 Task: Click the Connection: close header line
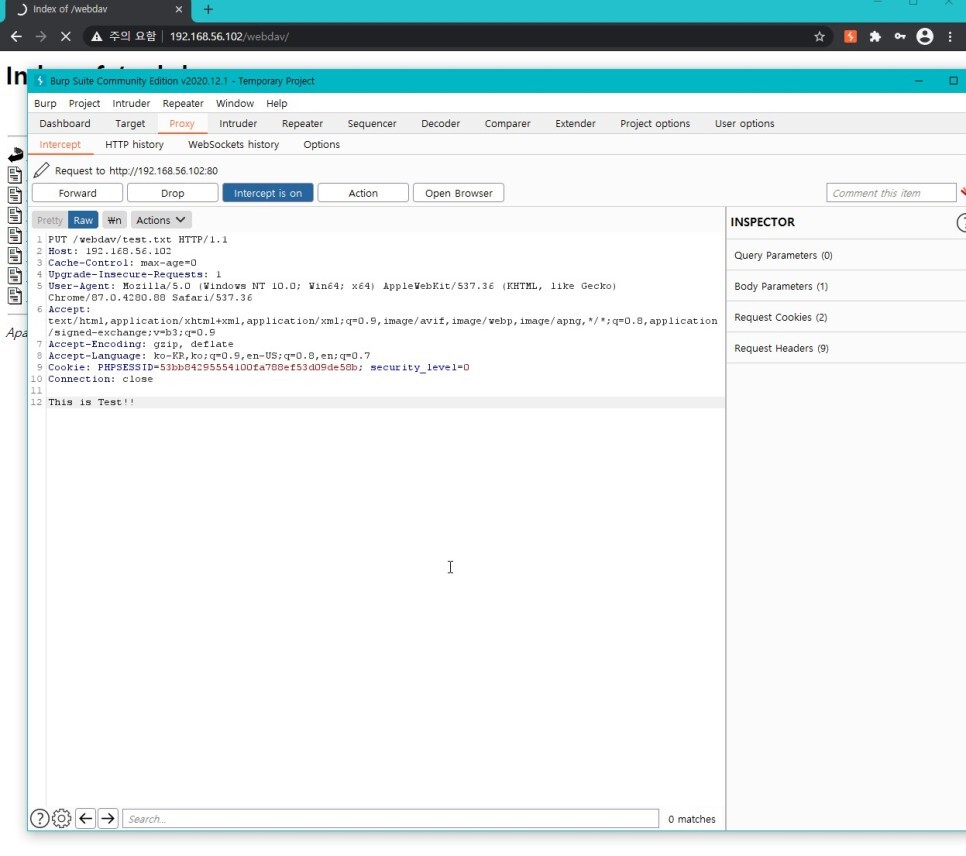[x=100, y=379]
